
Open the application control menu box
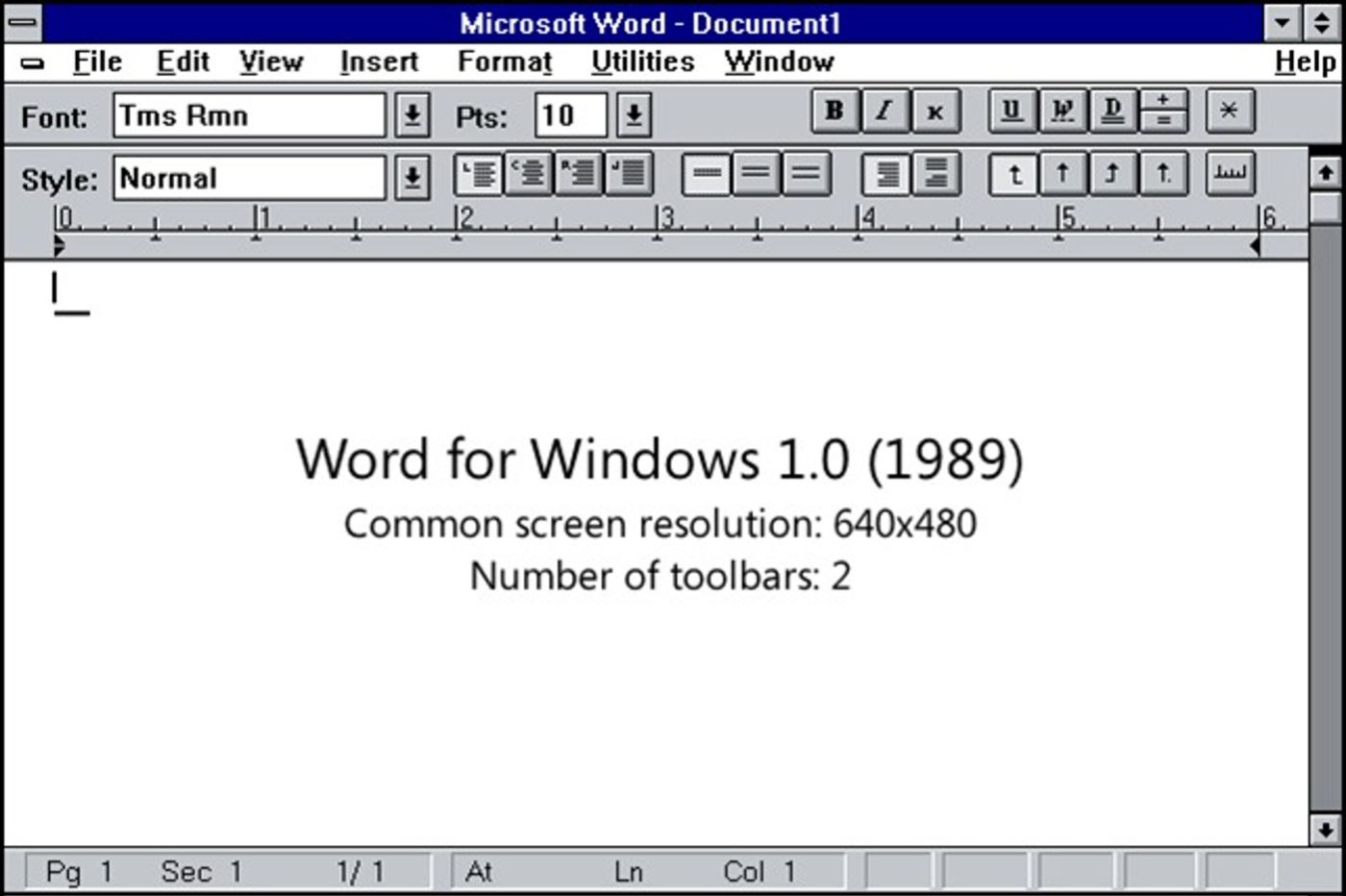[22, 22]
